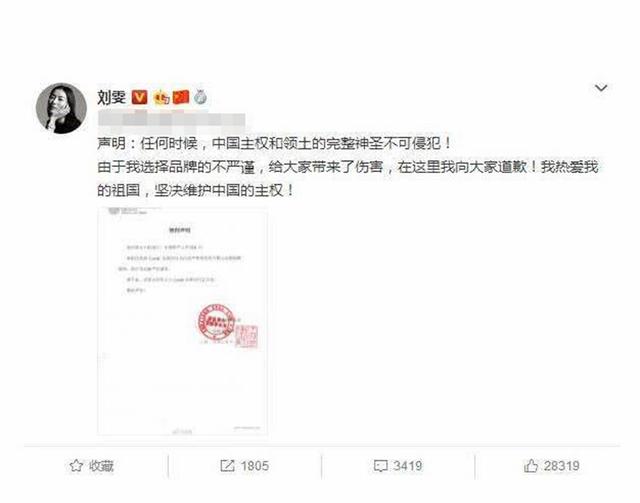Open the attached statement document image

(182, 321)
